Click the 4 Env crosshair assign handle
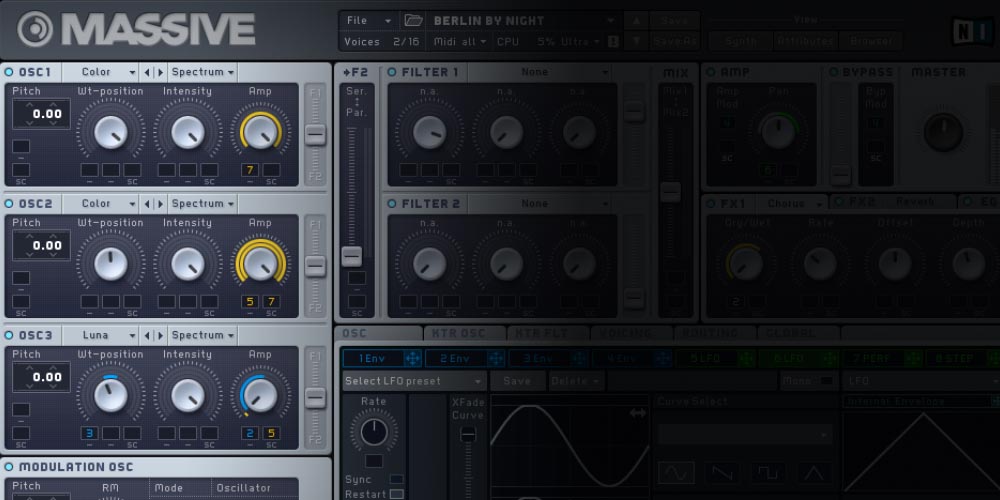The height and width of the screenshot is (500, 1000). tap(663, 358)
